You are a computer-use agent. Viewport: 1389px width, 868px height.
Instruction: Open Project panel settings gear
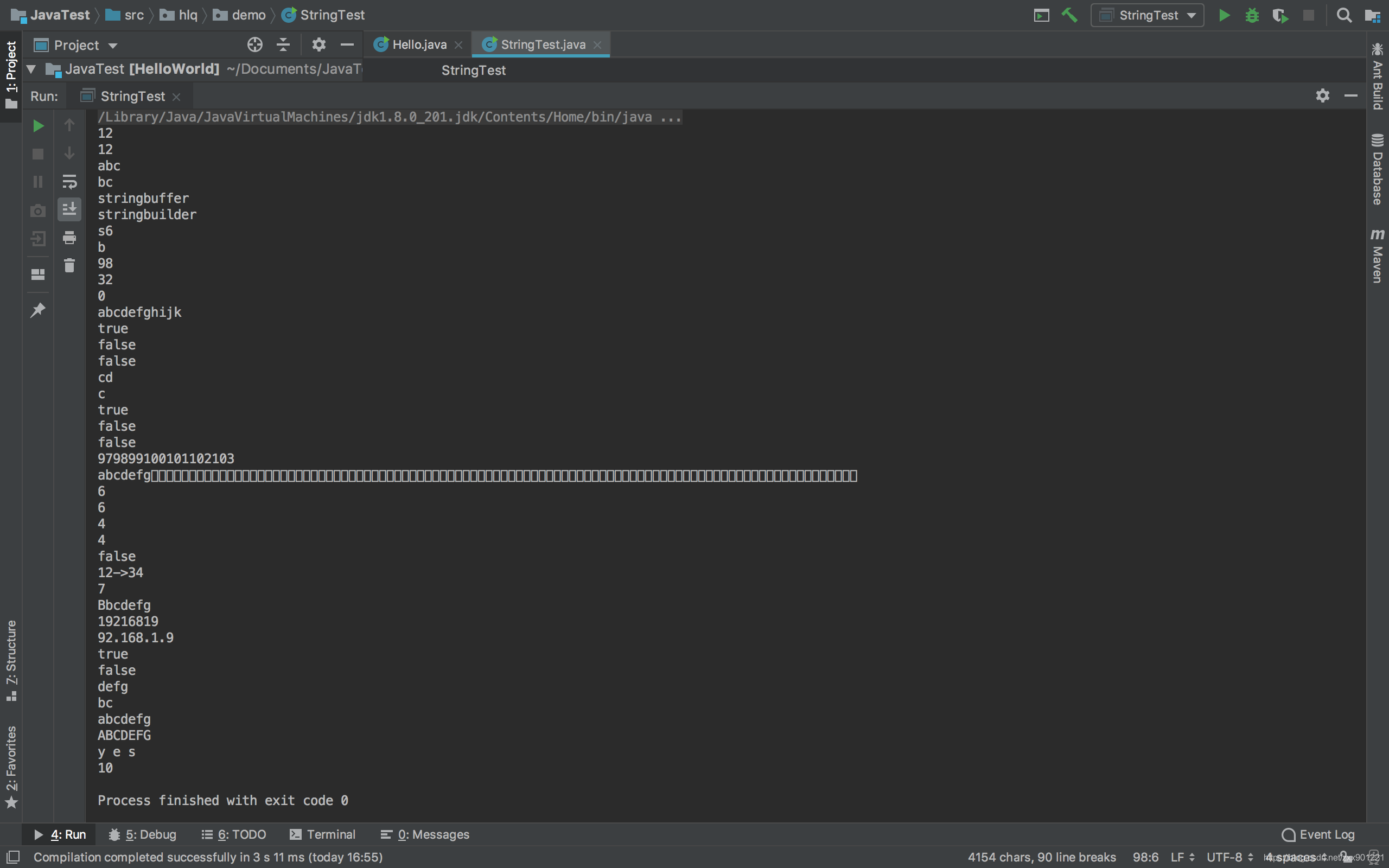tap(318, 45)
